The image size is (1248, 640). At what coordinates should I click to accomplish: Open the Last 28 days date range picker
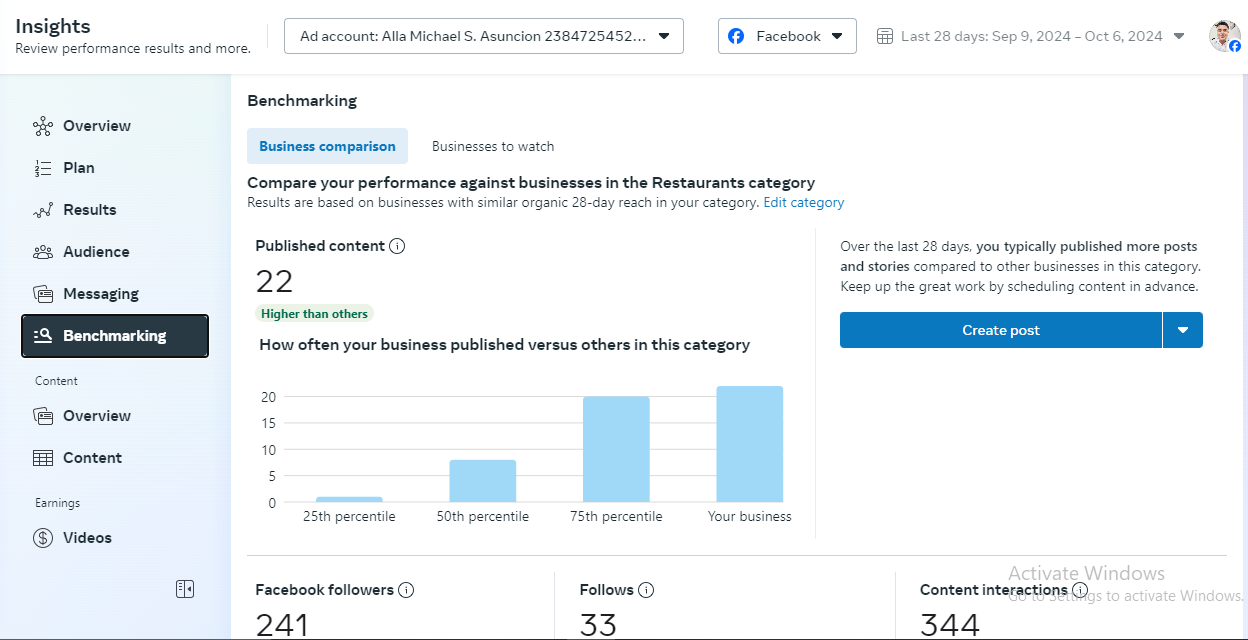coord(1030,36)
